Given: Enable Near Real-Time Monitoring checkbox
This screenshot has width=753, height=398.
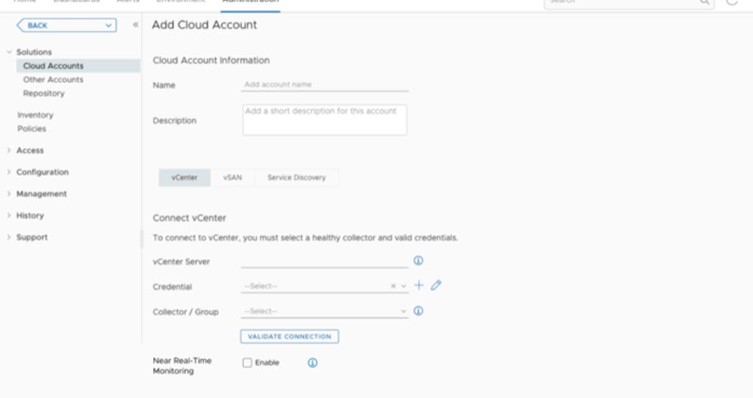Looking at the screenshot, I should (247, 363).
